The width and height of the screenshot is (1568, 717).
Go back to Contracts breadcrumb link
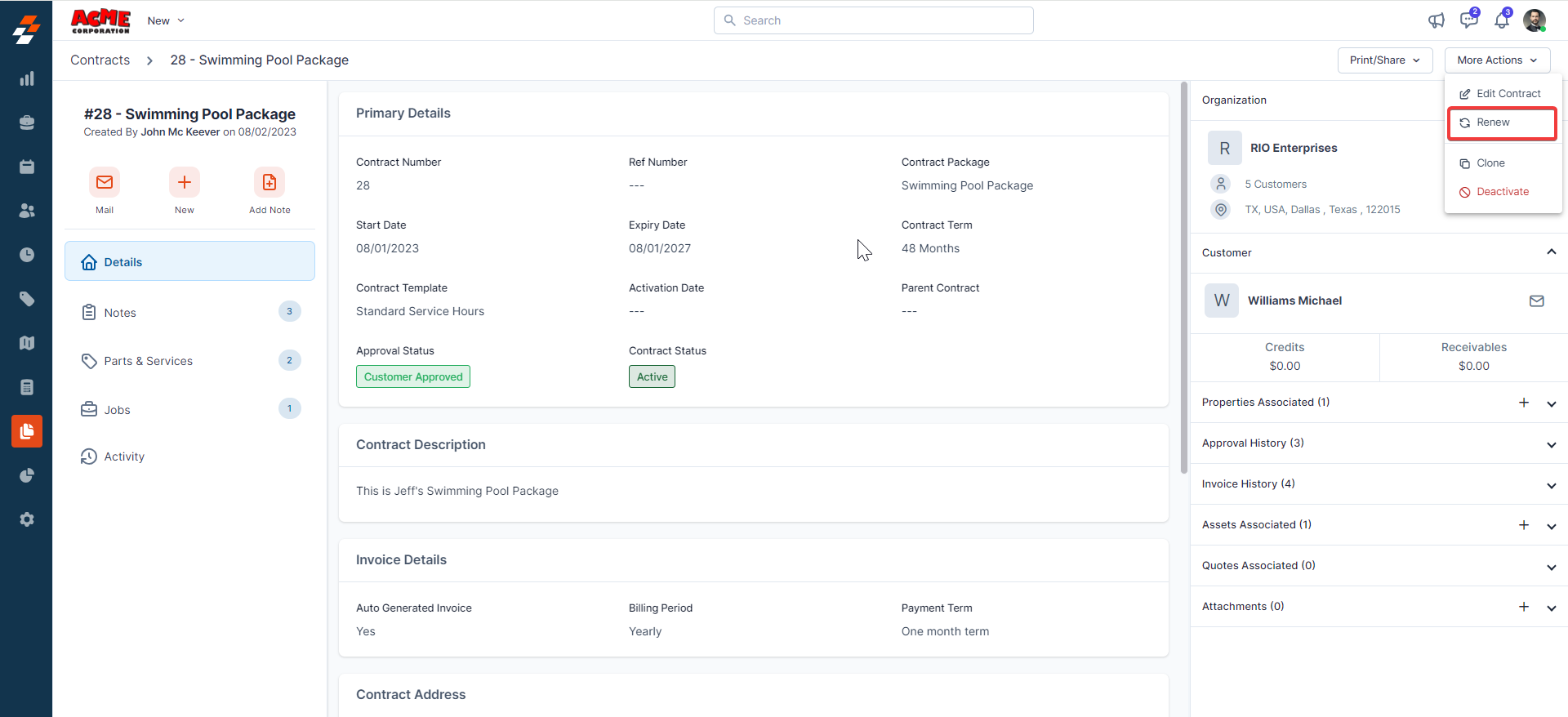point(100,60)
